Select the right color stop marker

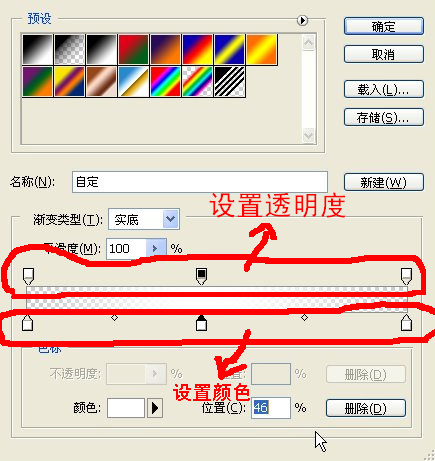click(x=406, y=323)
